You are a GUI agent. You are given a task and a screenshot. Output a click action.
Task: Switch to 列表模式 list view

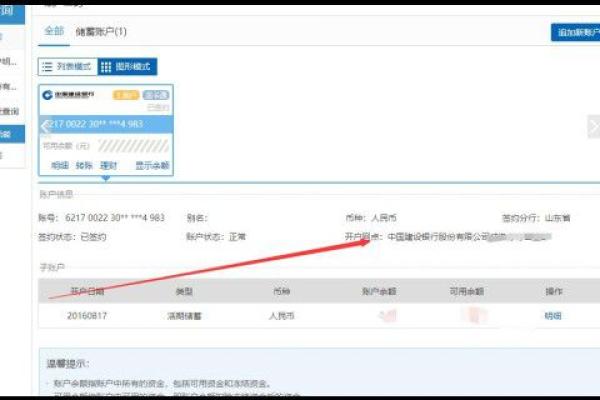(x=68, y=67)
